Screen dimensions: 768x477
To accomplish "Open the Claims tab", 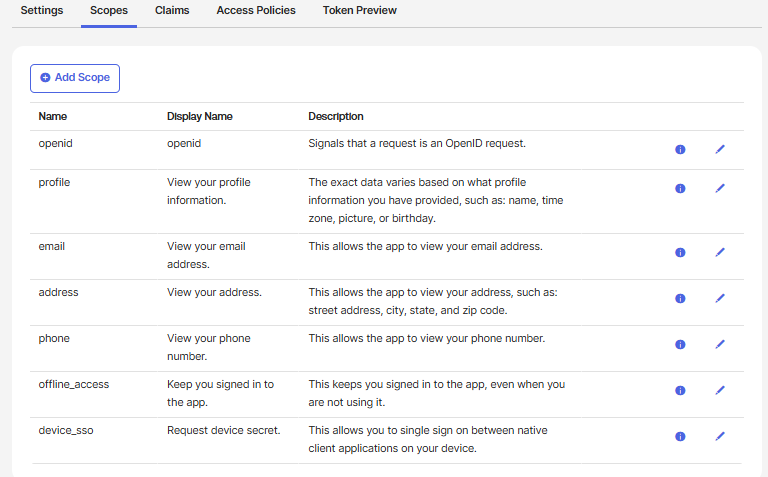I will [x=172, y=10].
